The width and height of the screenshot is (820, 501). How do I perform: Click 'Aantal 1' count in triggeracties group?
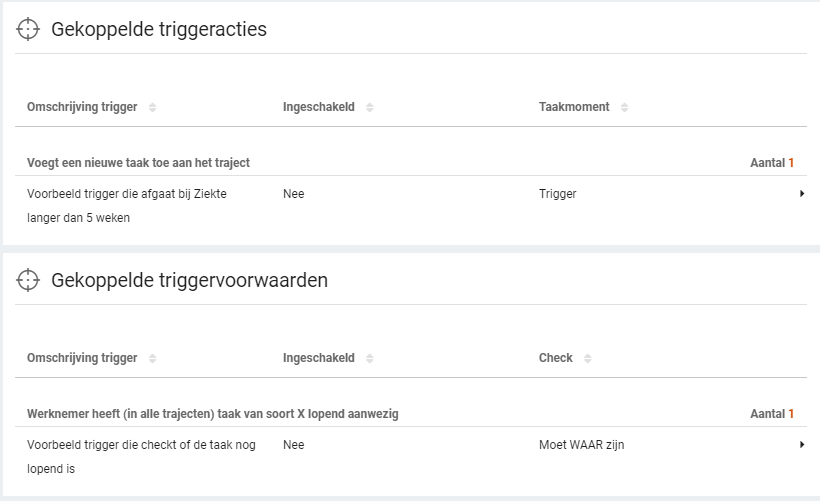[x=771, y=162]
